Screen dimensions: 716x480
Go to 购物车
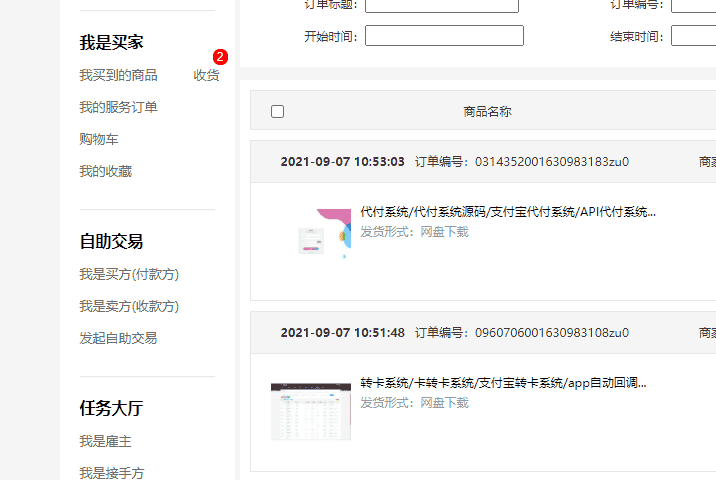99,139
